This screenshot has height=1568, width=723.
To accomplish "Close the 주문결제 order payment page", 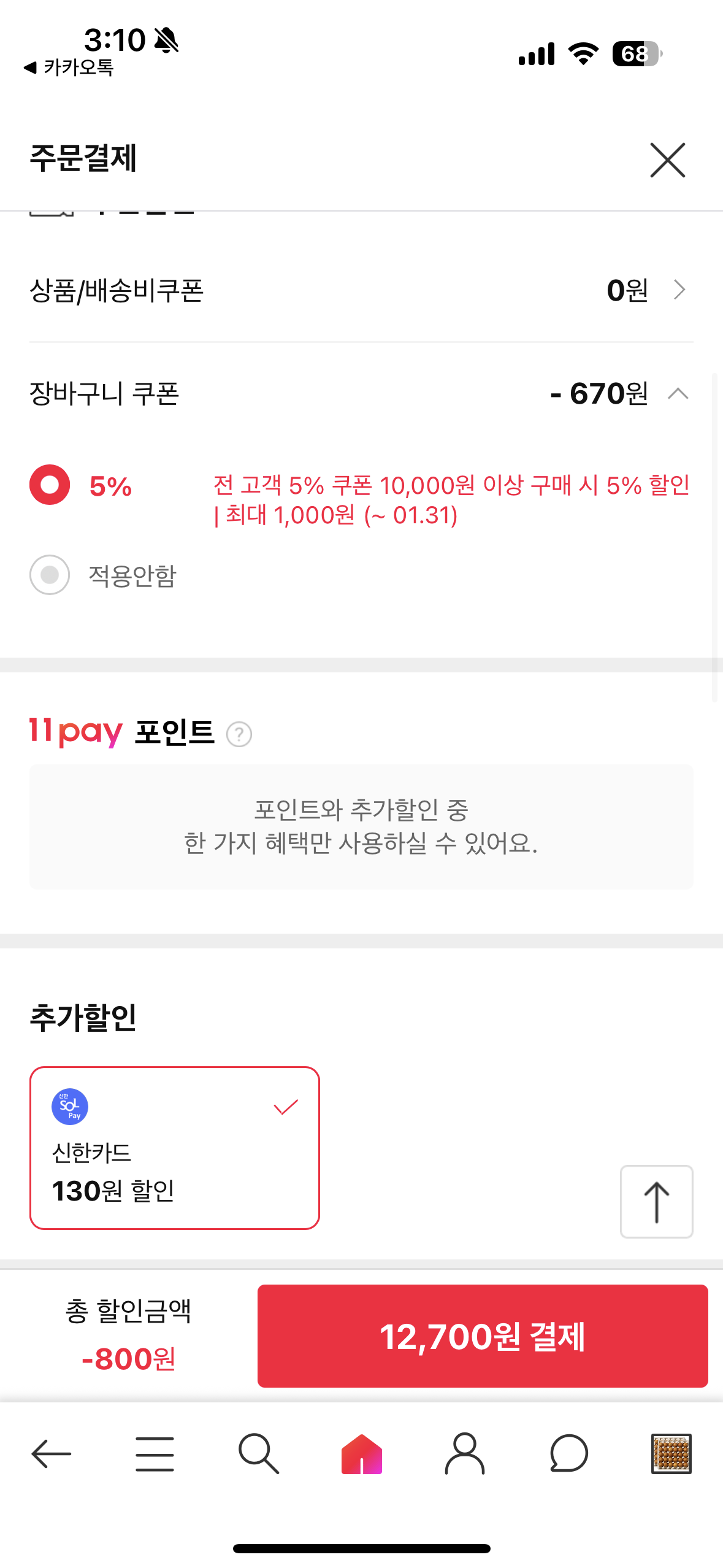I will click(x=667, y=160).
